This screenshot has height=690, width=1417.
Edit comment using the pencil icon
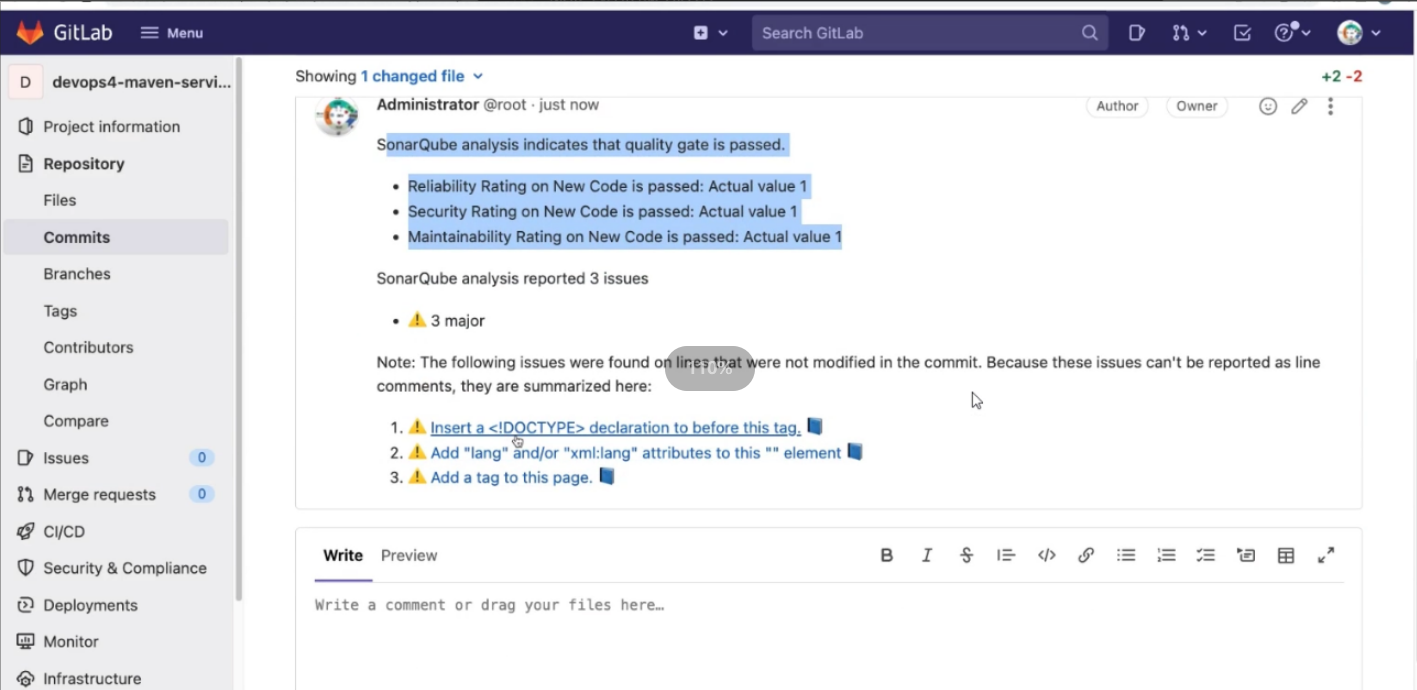click(x=1299, y=106)
